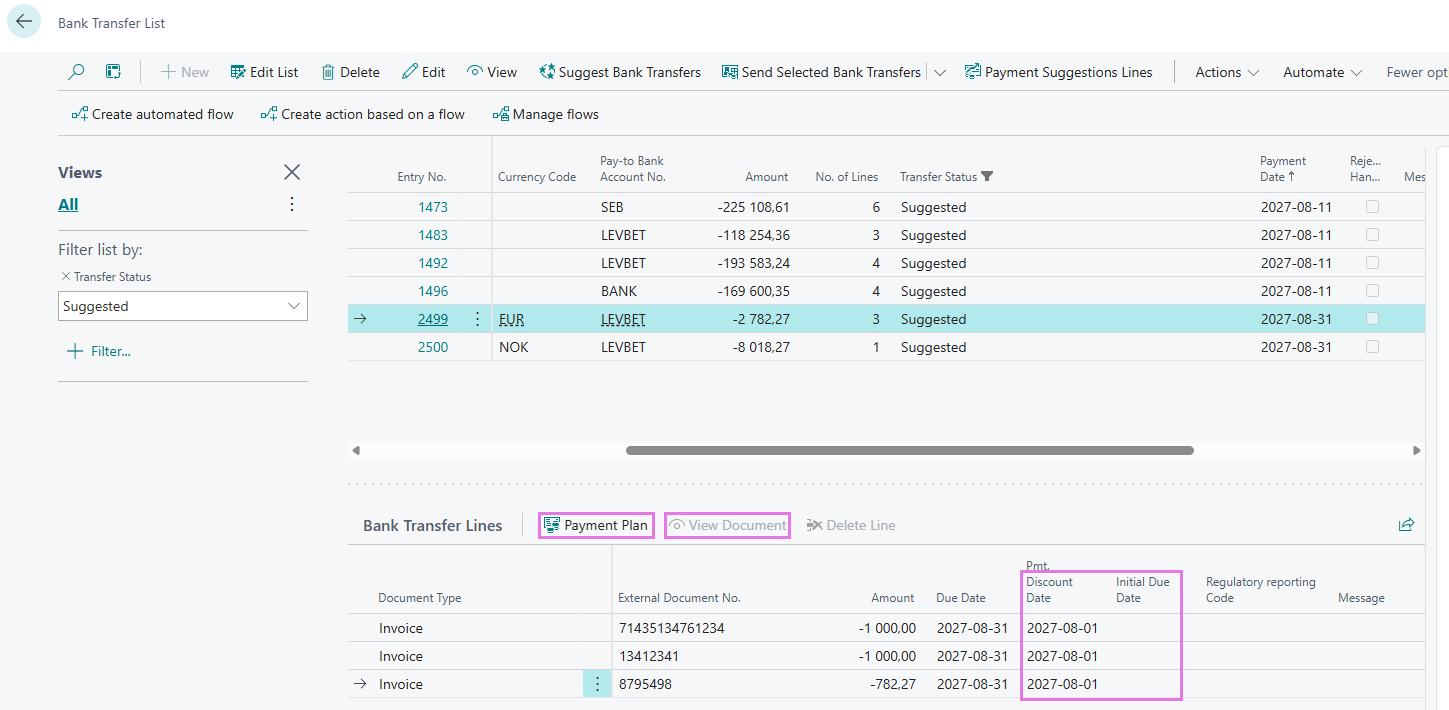Click the share icon of Bank Transfer Lines
The height and width of the screenshot is (710, 1449).
pos(1406,524)
